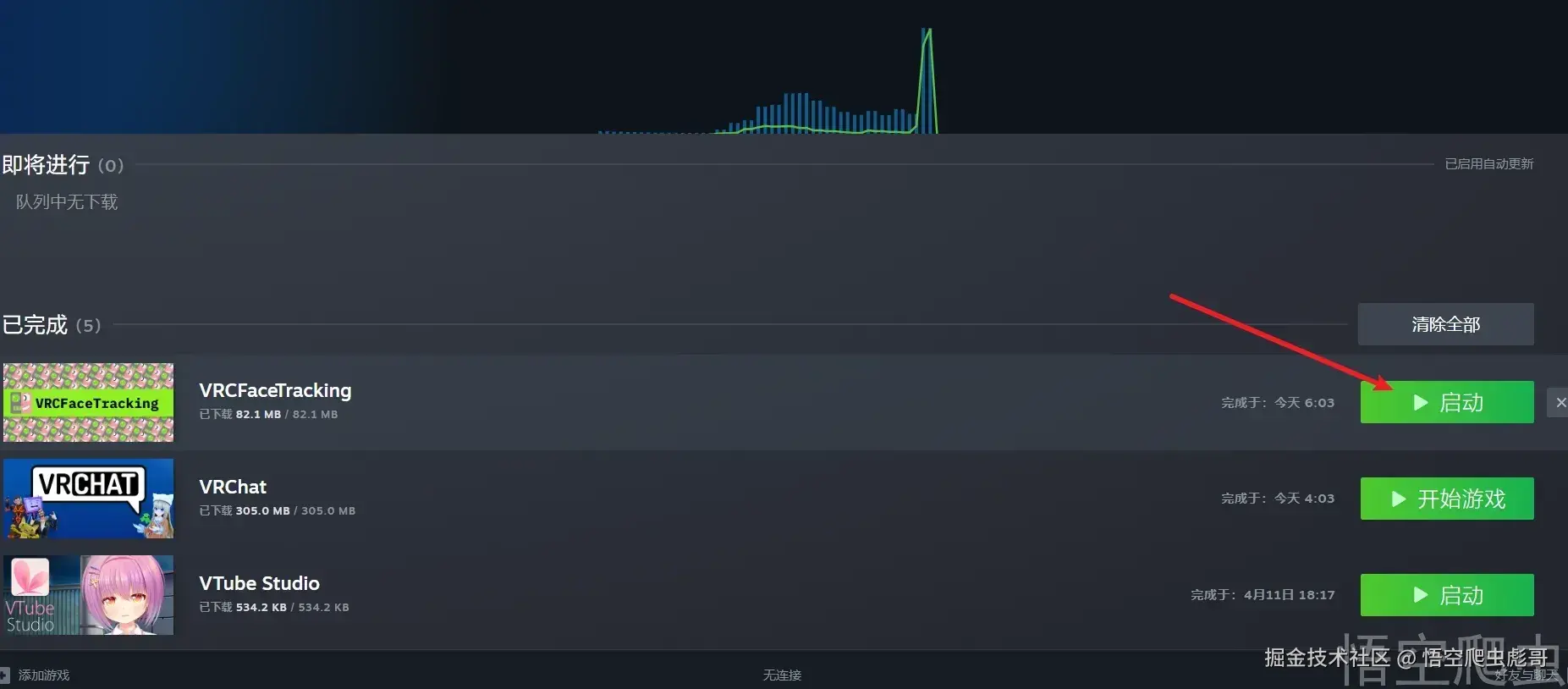
Task: Launch VRCFaceTracking with the green 启动 button
Action: point(1447,402)
